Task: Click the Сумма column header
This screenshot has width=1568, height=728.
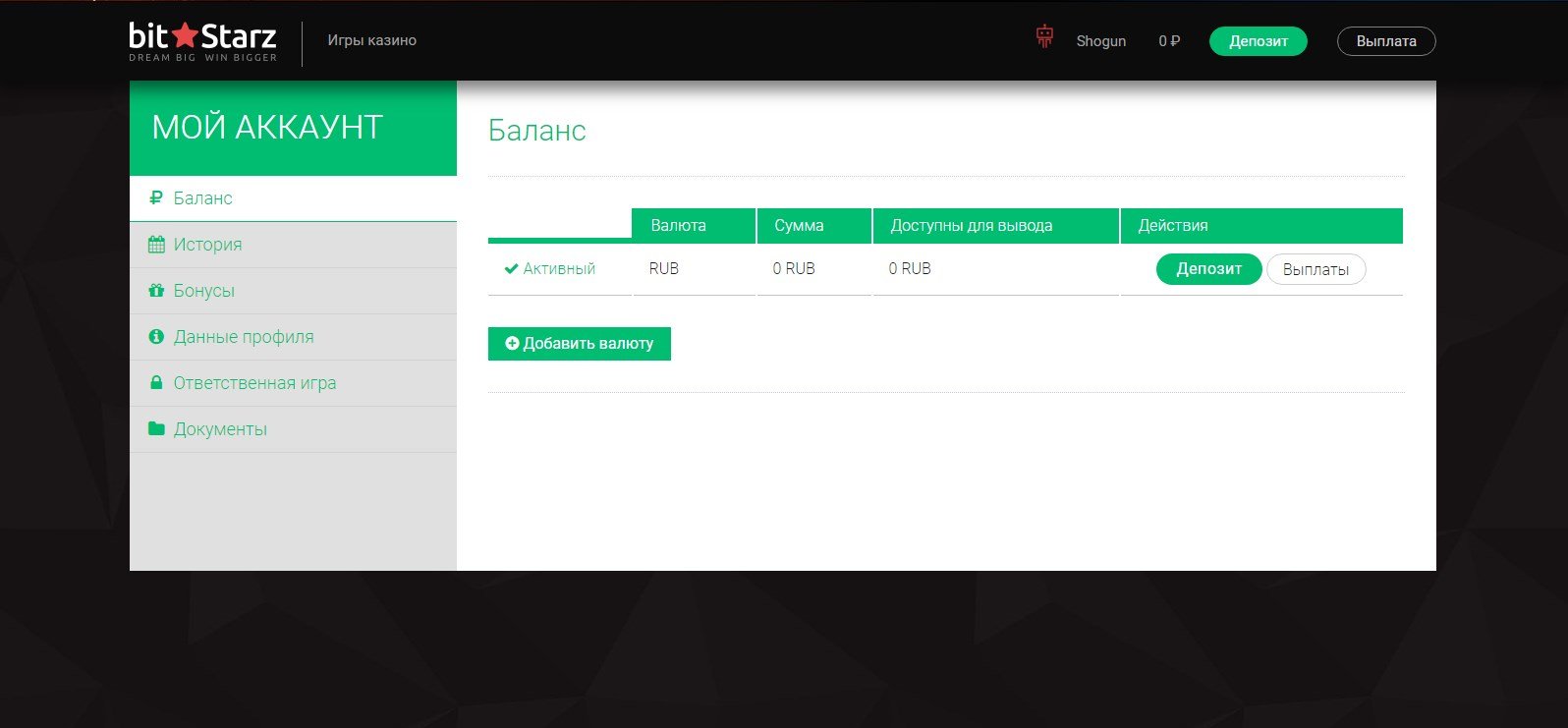Action: [x=814, y=225]
